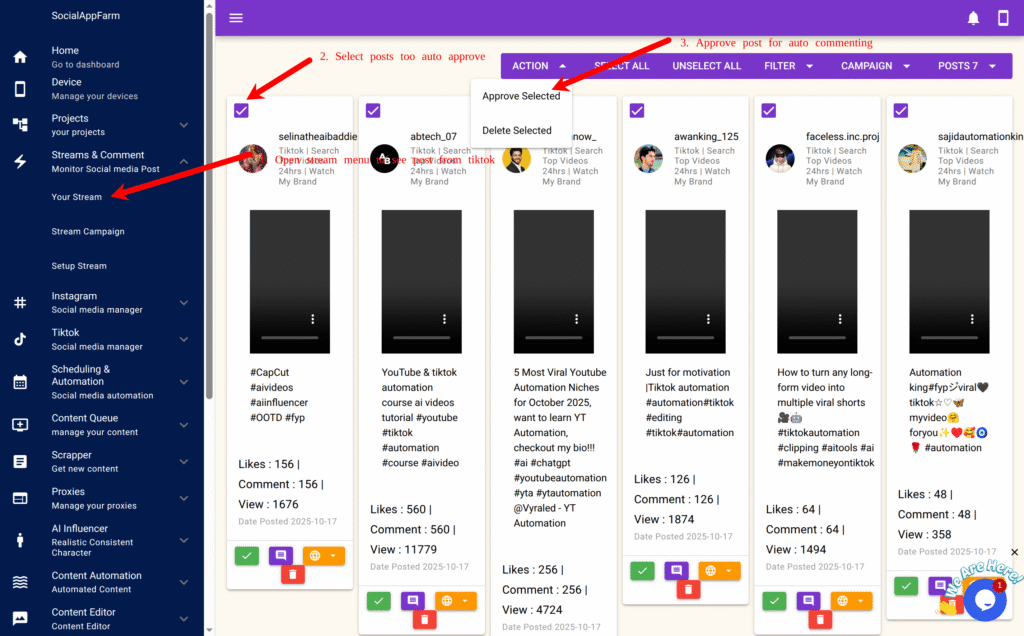This screenshot has width=1024, height=636.
Task: Click the sidebar vertical scrollbar
Action: click(x=209, y=200)
